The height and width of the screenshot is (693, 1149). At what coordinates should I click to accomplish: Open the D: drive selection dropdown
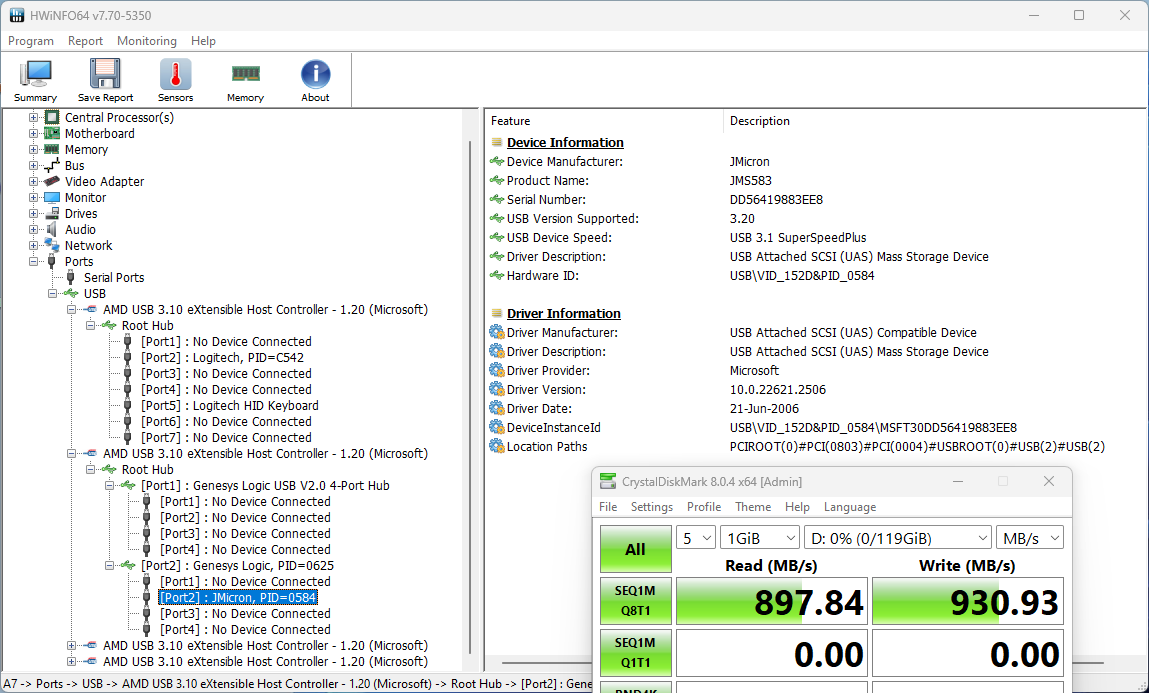coord(898,538)
